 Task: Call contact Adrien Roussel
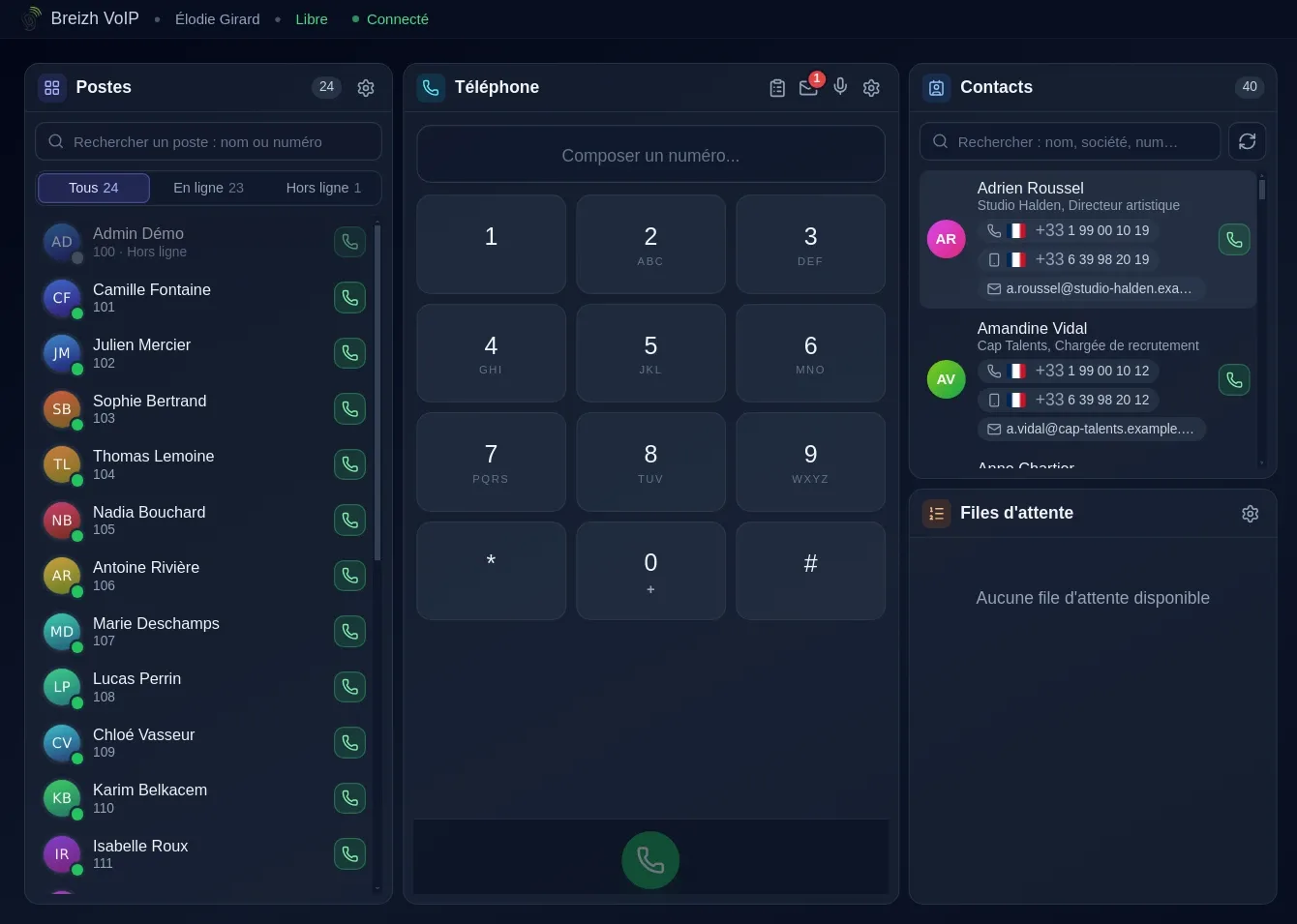point(1234,239)
